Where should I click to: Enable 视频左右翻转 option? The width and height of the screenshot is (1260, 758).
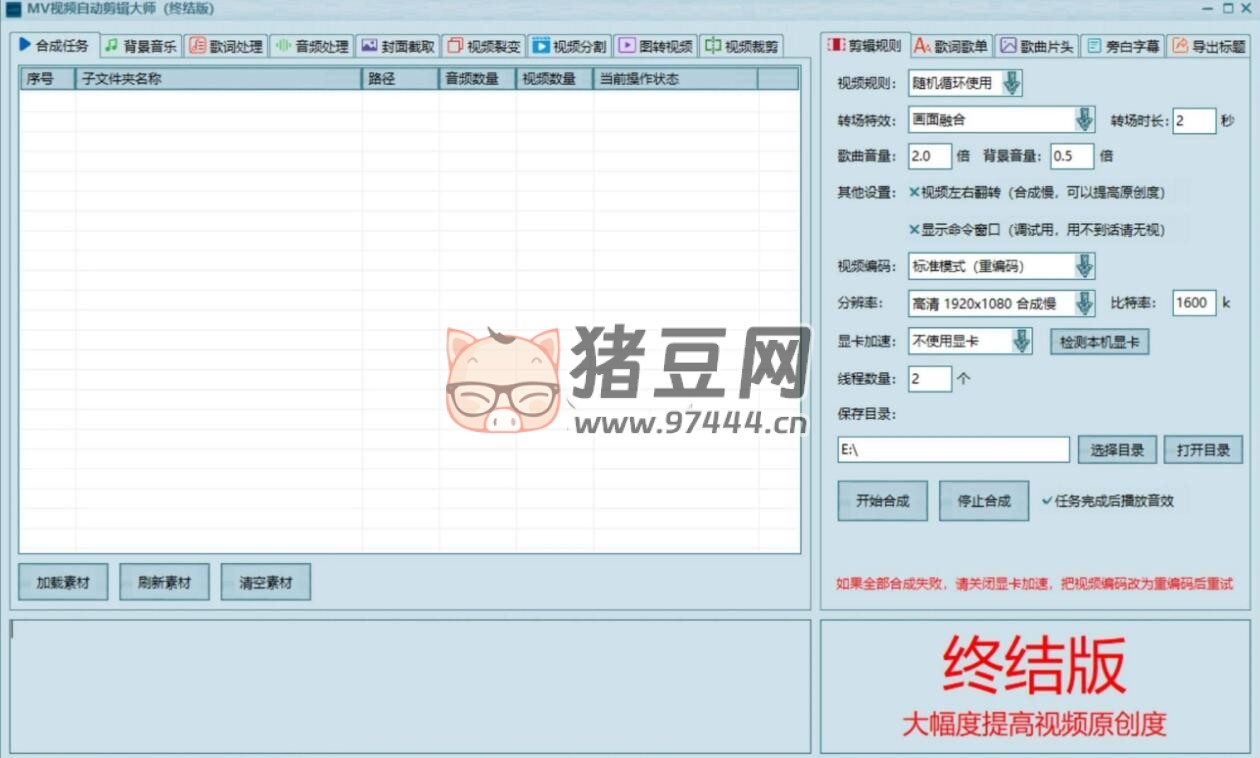tap(914, 192)
